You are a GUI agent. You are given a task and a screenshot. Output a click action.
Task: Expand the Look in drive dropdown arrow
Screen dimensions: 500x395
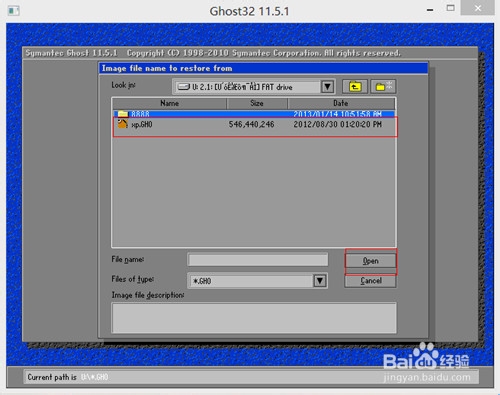click(x=327, y=87)
